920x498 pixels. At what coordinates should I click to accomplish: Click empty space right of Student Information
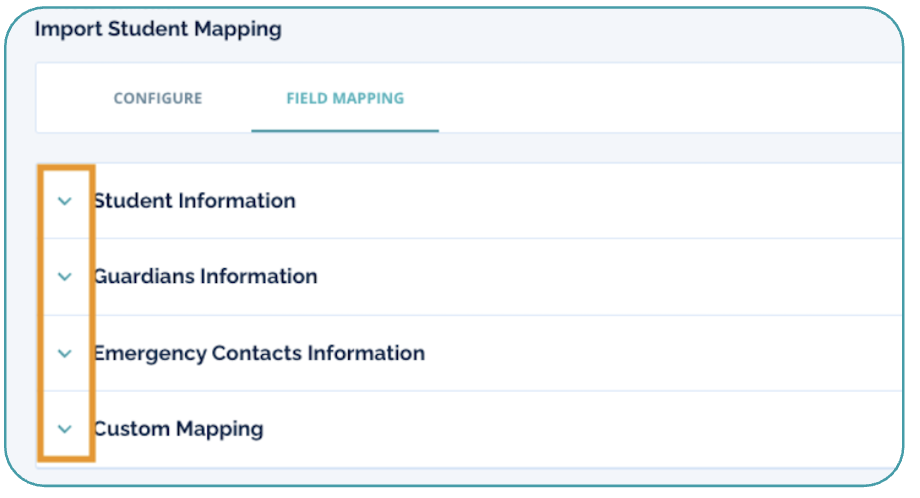[600, 201]
